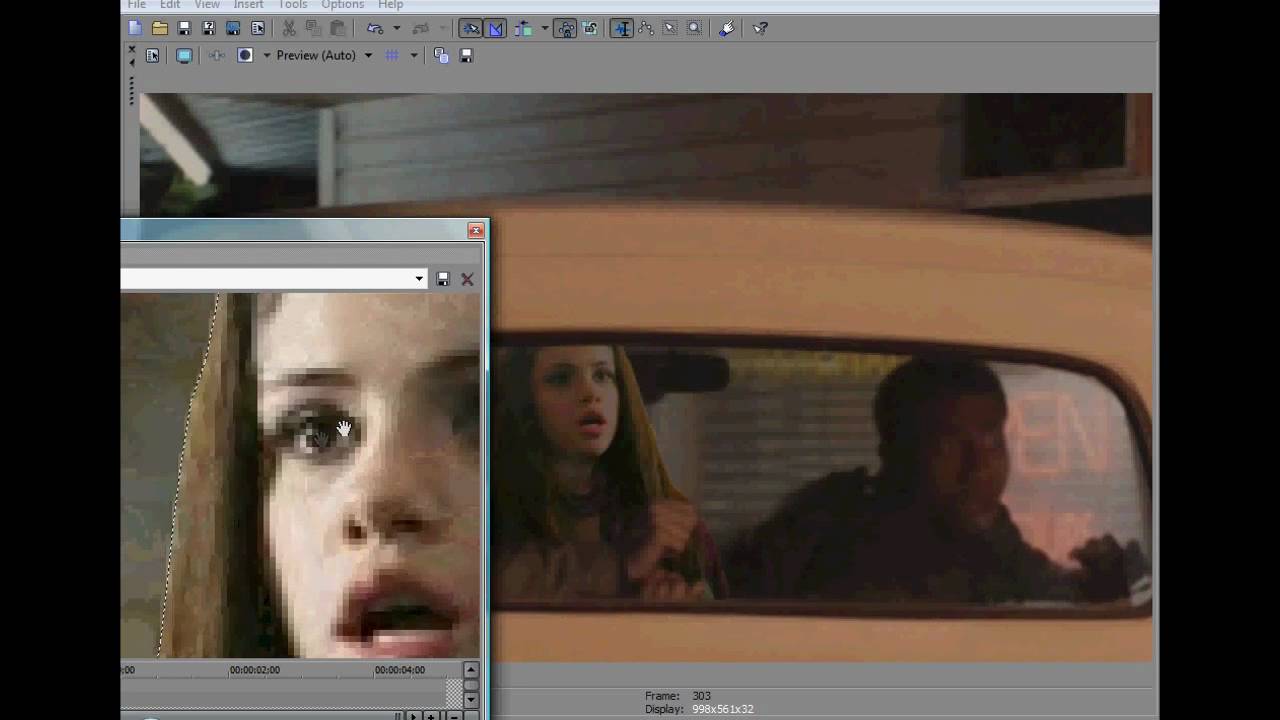Create a new project with New icon
This screenshot has height=720, width=1280.
pos(135,28)
